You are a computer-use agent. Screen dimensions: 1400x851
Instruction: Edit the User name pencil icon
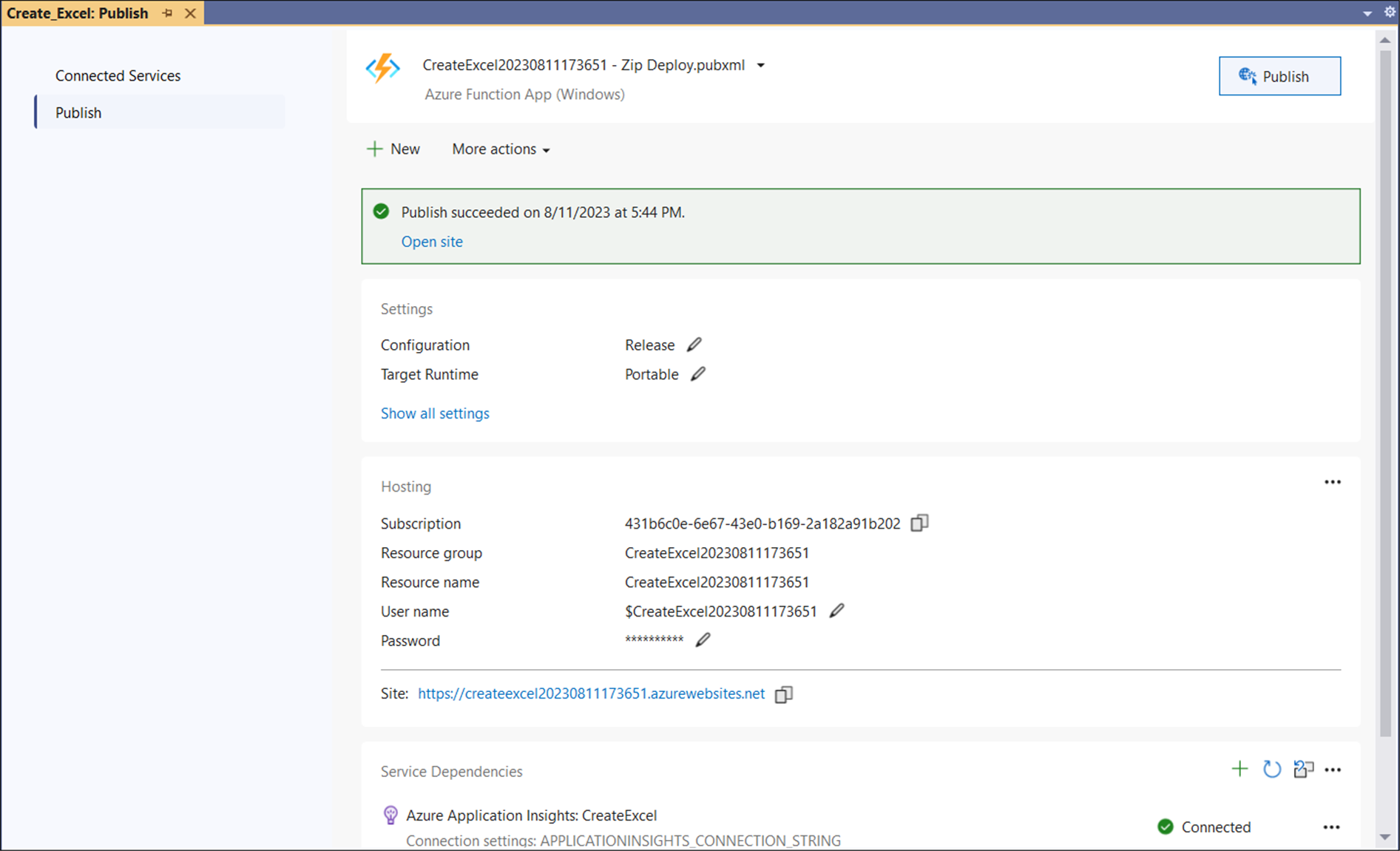point(836,611)
